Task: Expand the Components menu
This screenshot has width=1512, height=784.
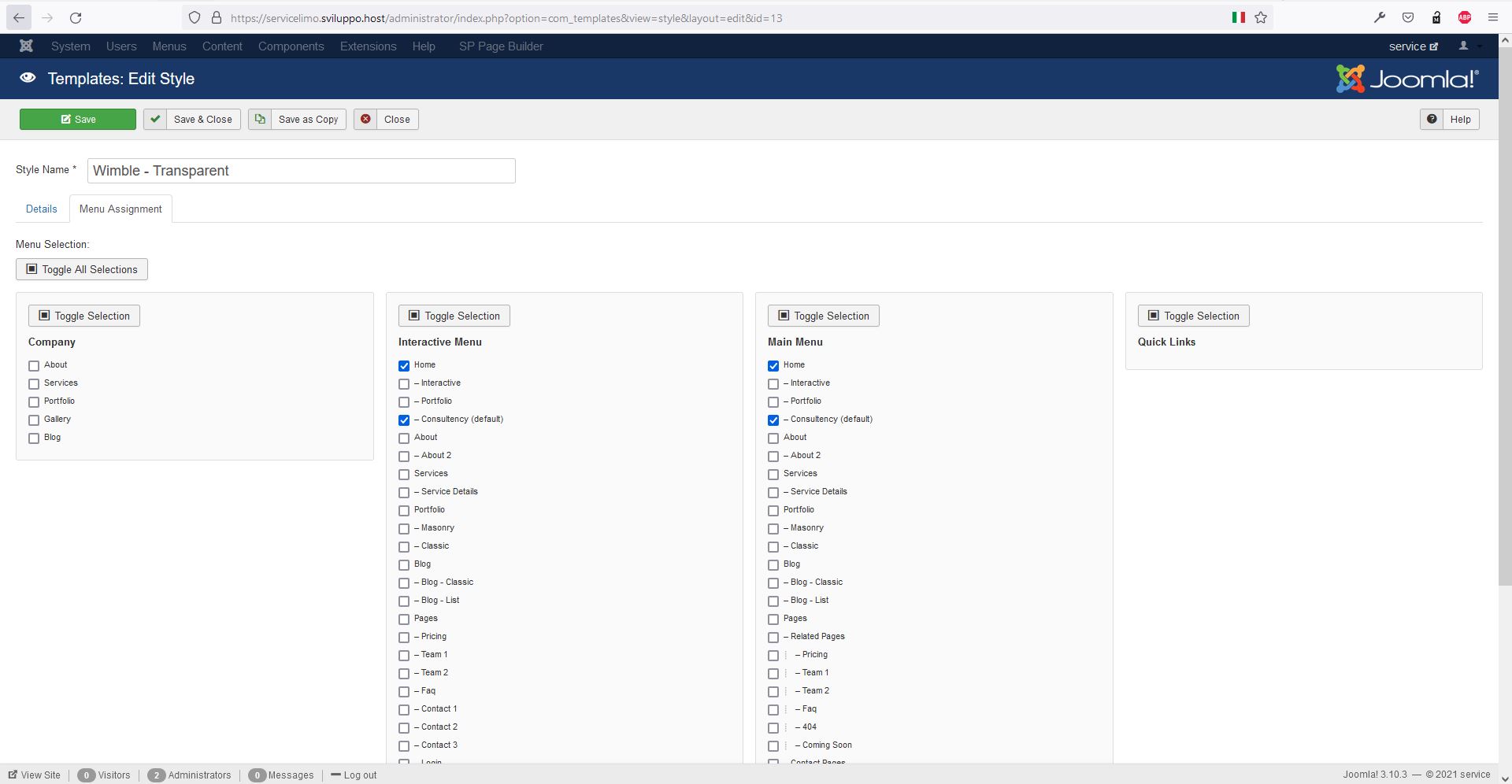Action: point(291,46)
